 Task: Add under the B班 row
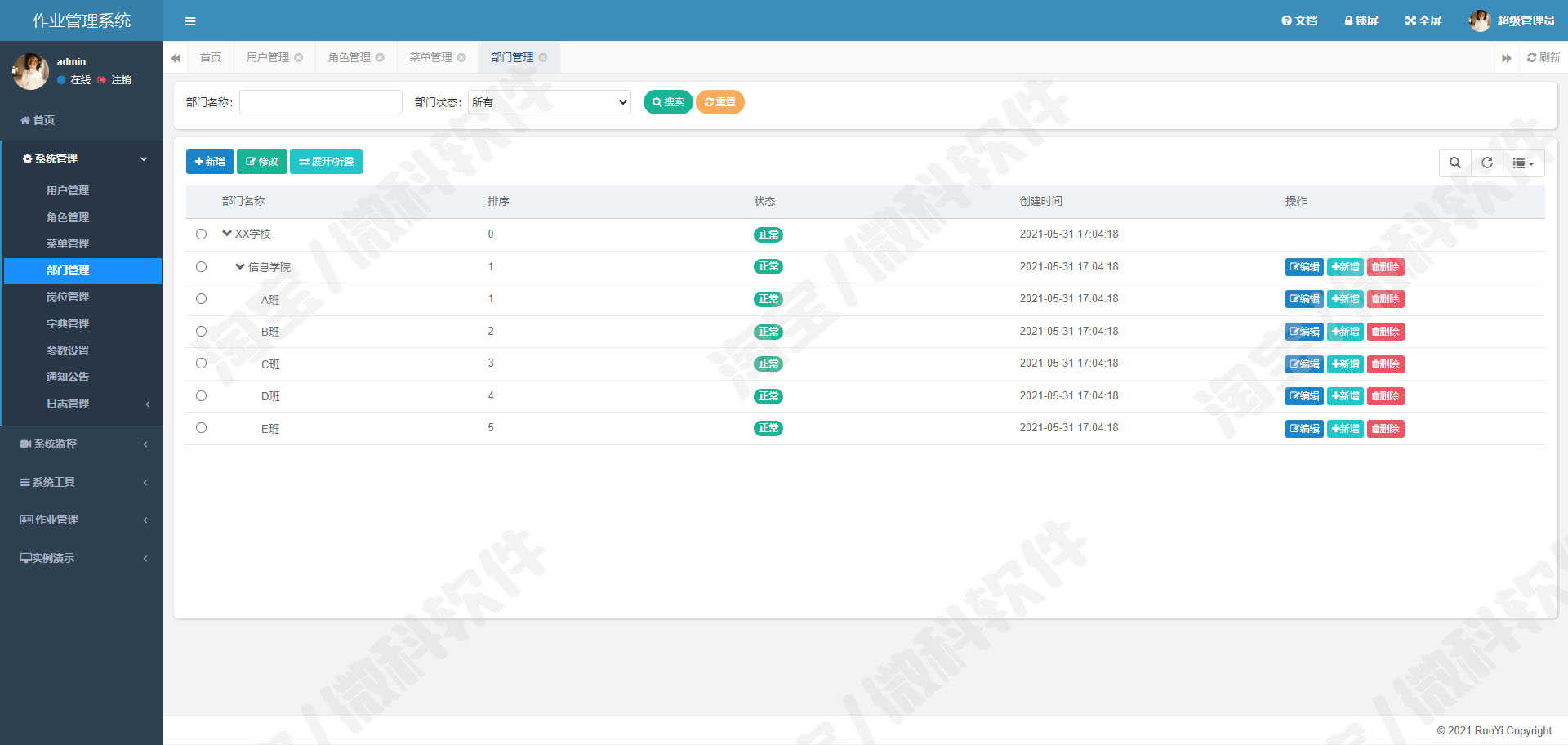[1345, 332]
